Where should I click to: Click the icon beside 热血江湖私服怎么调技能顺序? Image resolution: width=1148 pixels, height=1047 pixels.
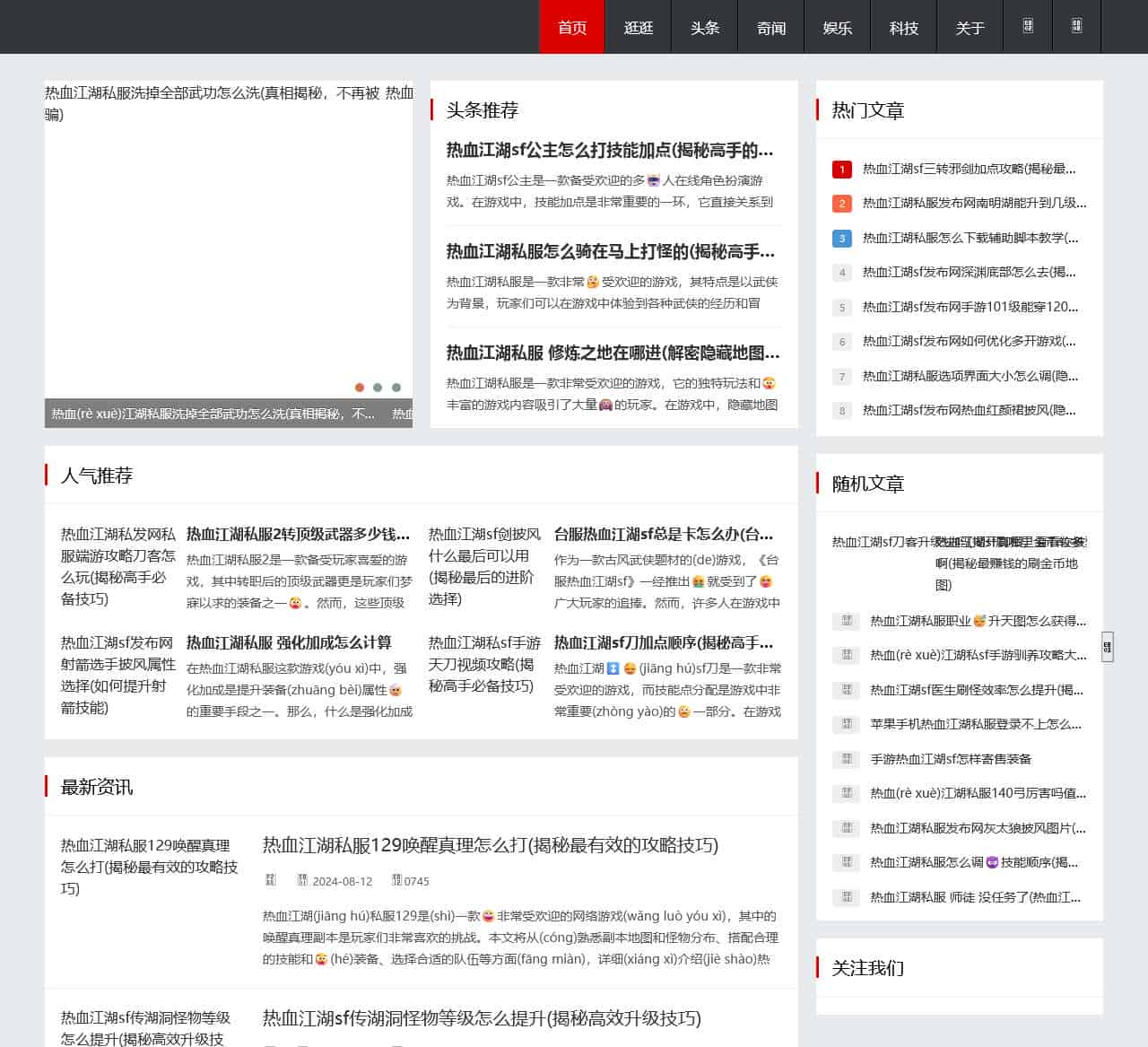[846, 862]
